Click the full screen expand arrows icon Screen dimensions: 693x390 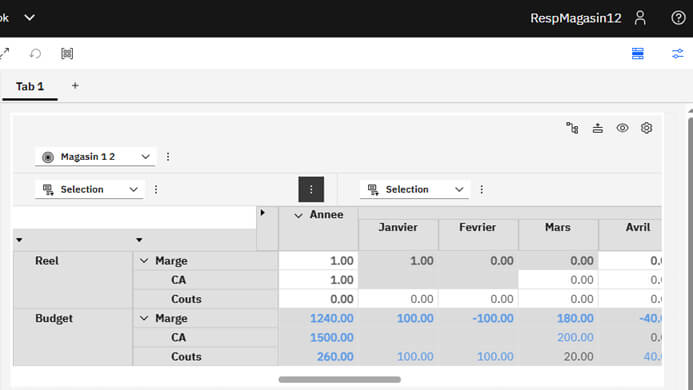[x=5, y=54]
